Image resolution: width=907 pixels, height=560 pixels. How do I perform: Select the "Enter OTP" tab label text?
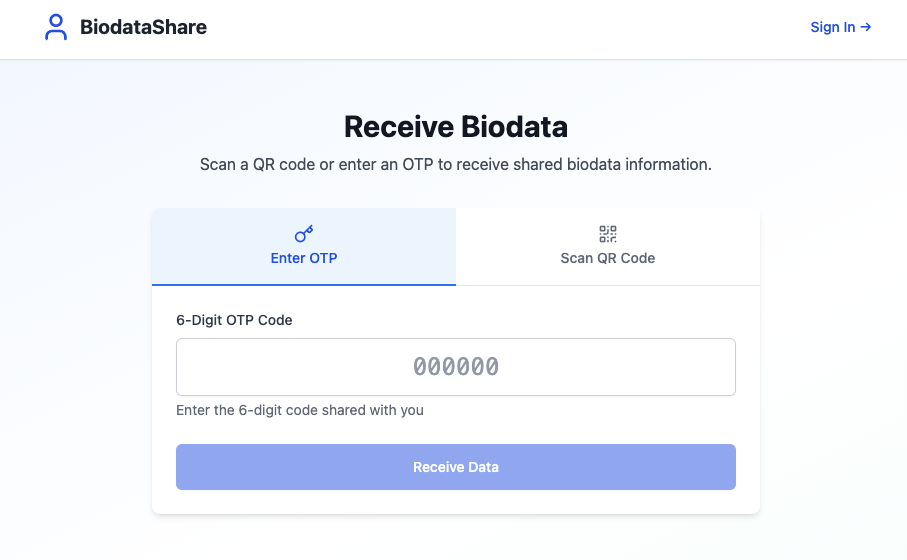(304, 258)
